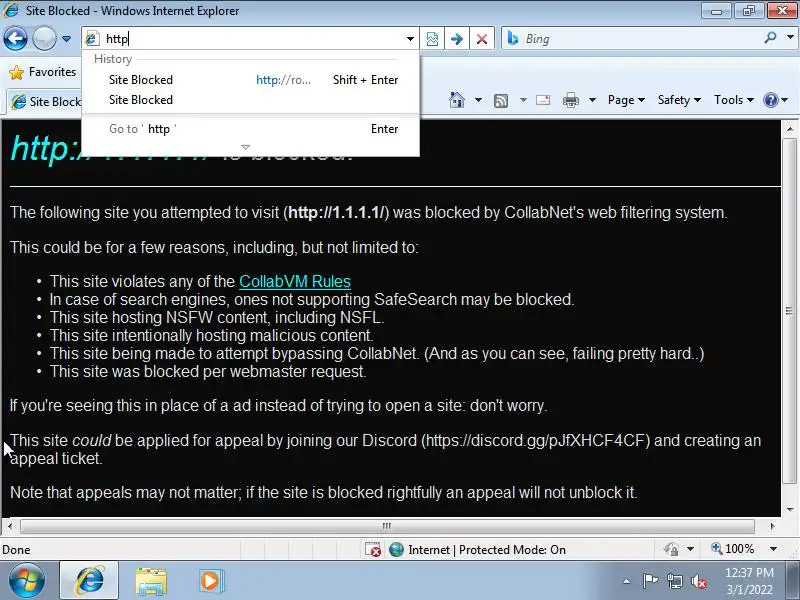Restore down the Internet Explorer window
Viewport: 800px width, 600px height.
[x=748, y=11]
